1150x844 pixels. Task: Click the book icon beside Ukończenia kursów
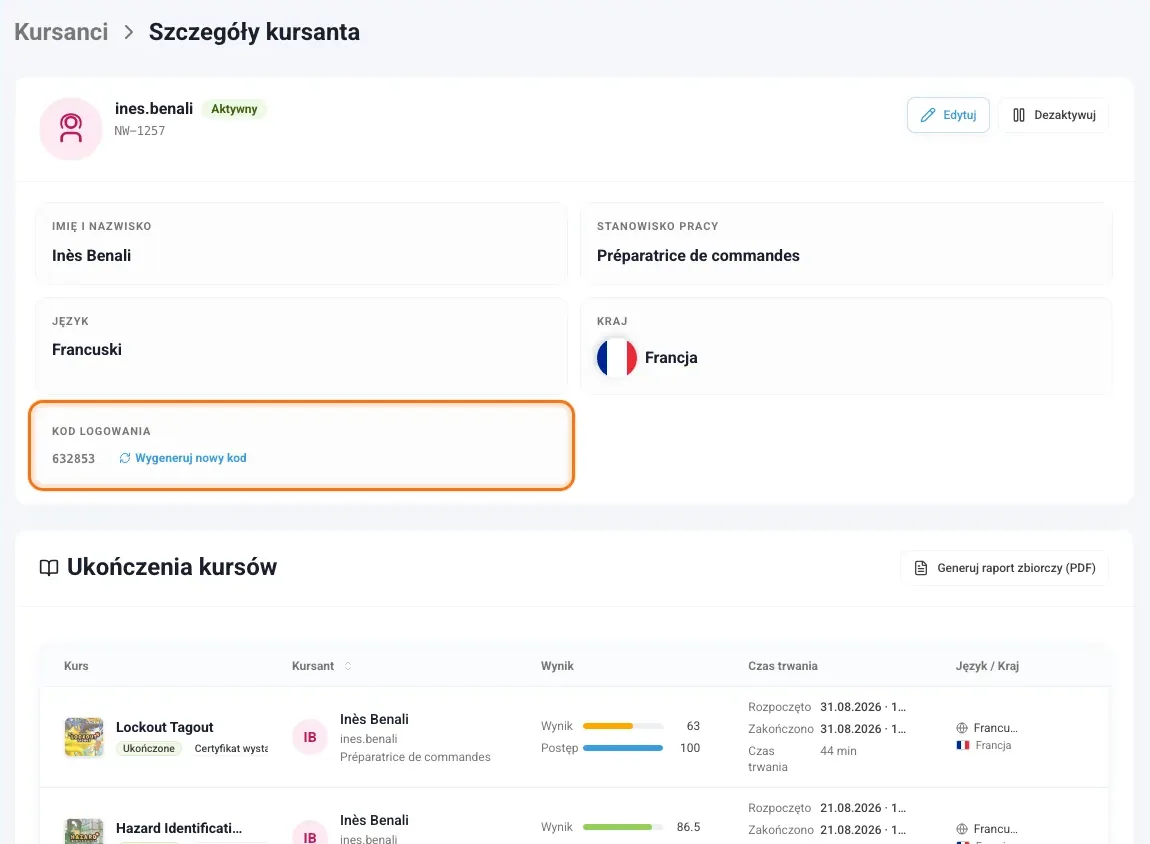(x=49, y=568)
